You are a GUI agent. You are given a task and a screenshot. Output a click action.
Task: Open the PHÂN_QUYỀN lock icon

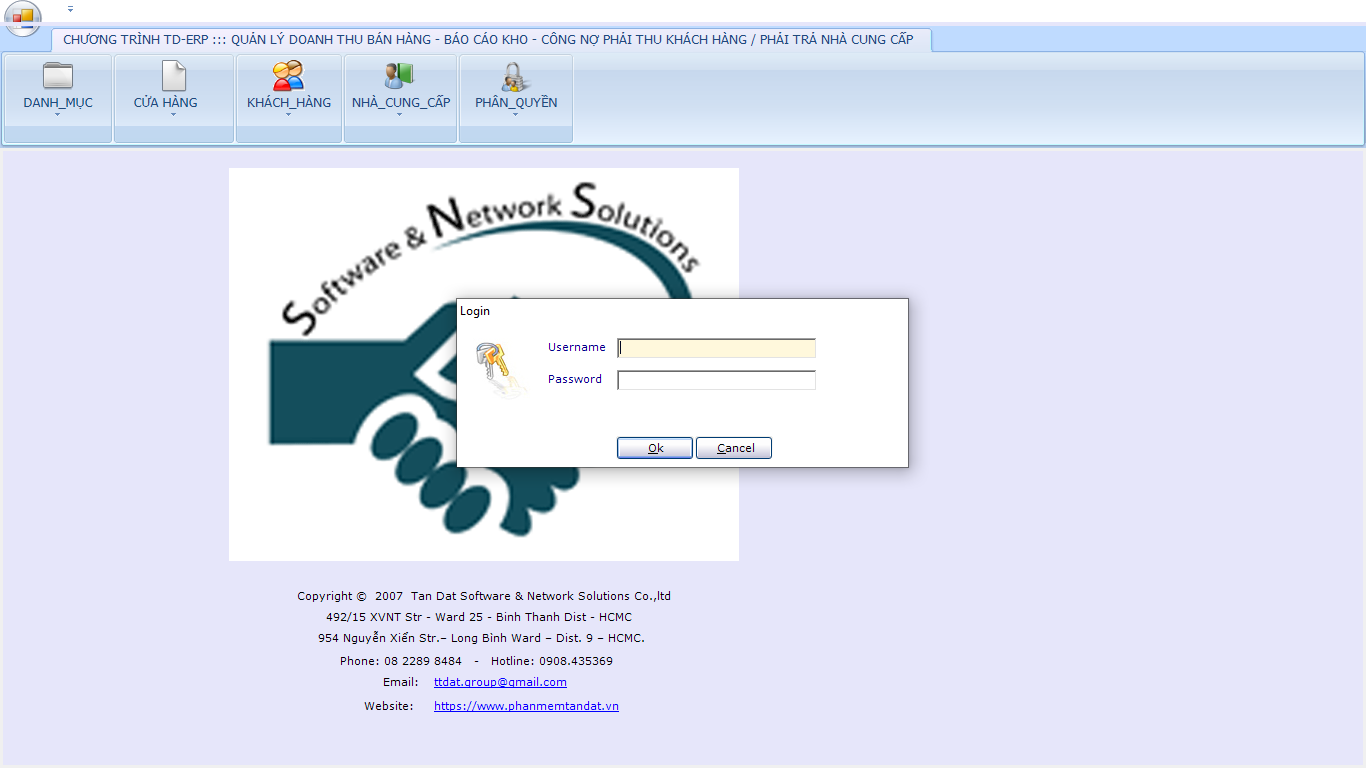[x=515, y=77]
